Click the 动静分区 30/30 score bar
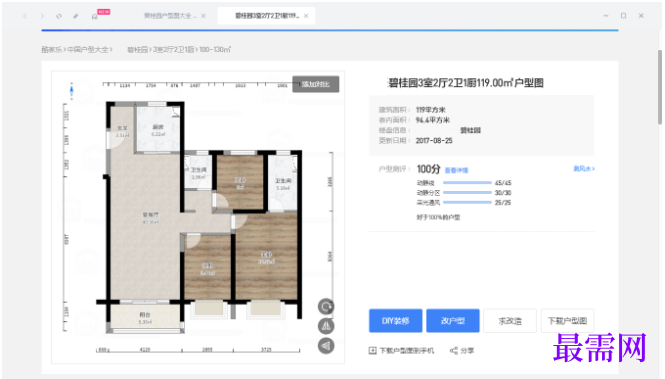The image size is (665, 379). [467, 192]
